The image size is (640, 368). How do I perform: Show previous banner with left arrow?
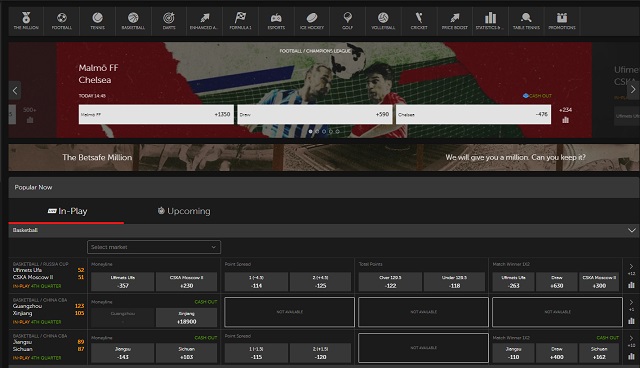15,91
